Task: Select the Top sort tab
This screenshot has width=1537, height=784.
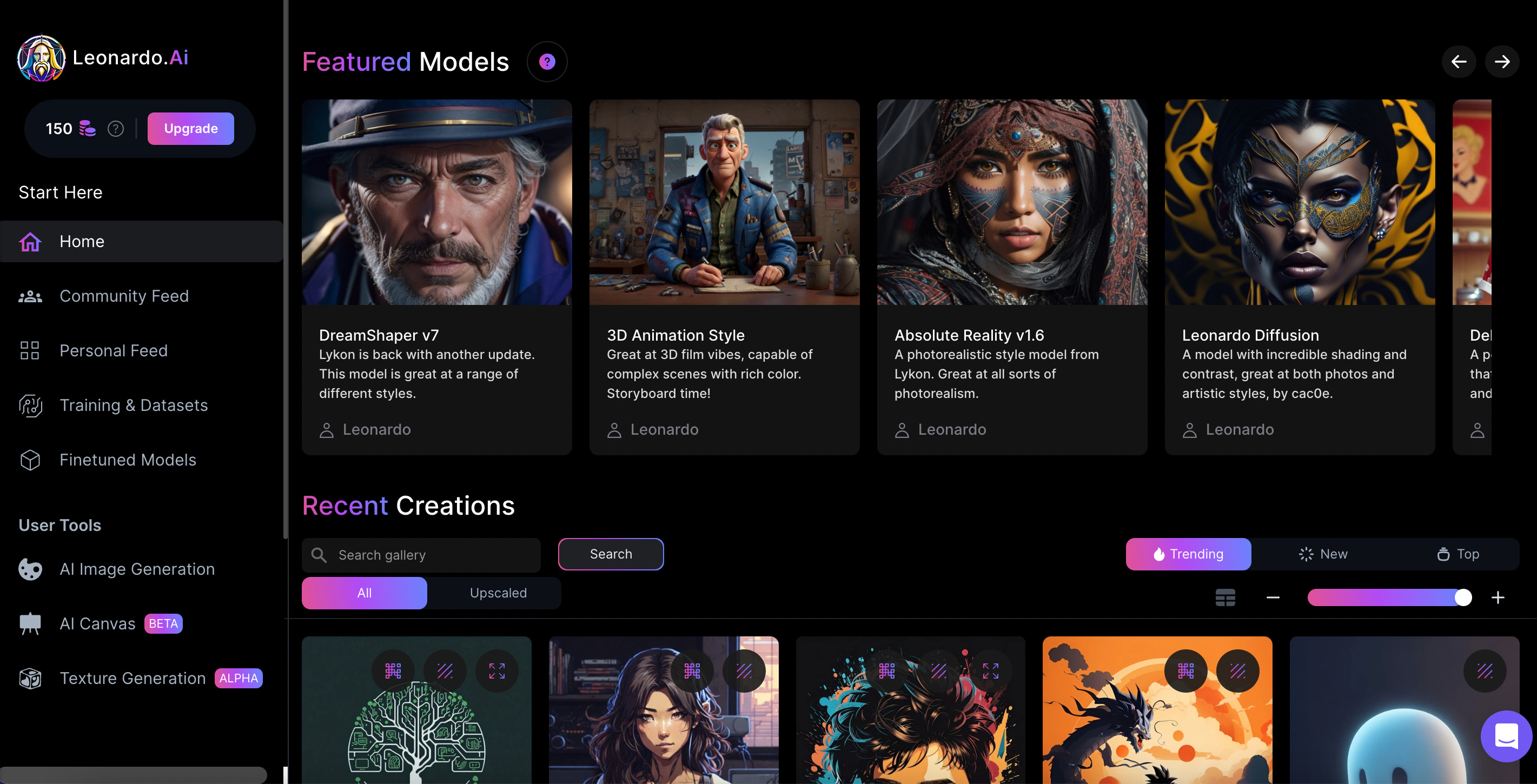Action: (1457, 554)
